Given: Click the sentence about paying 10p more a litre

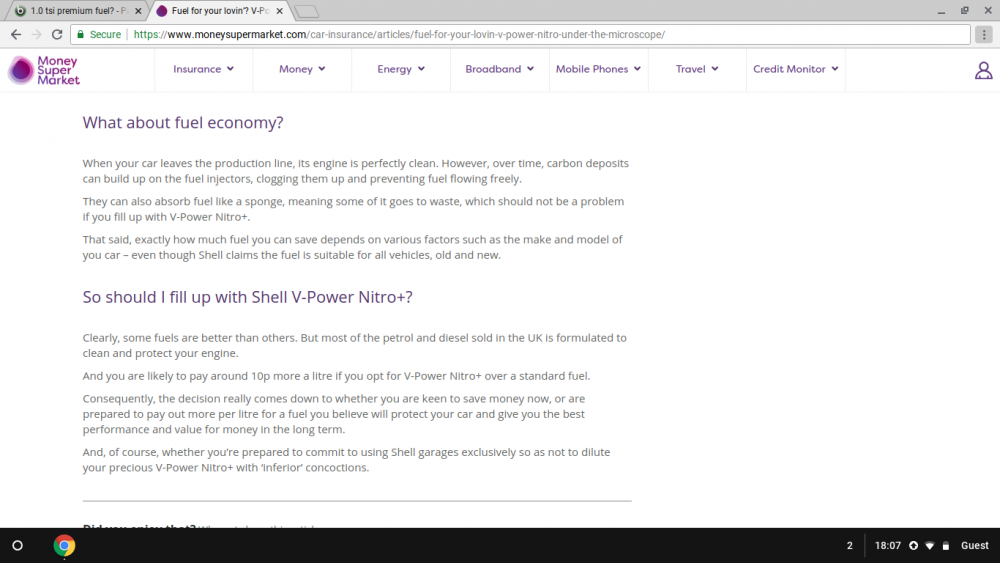Looking at the screenshot, I should coord(336,376).
